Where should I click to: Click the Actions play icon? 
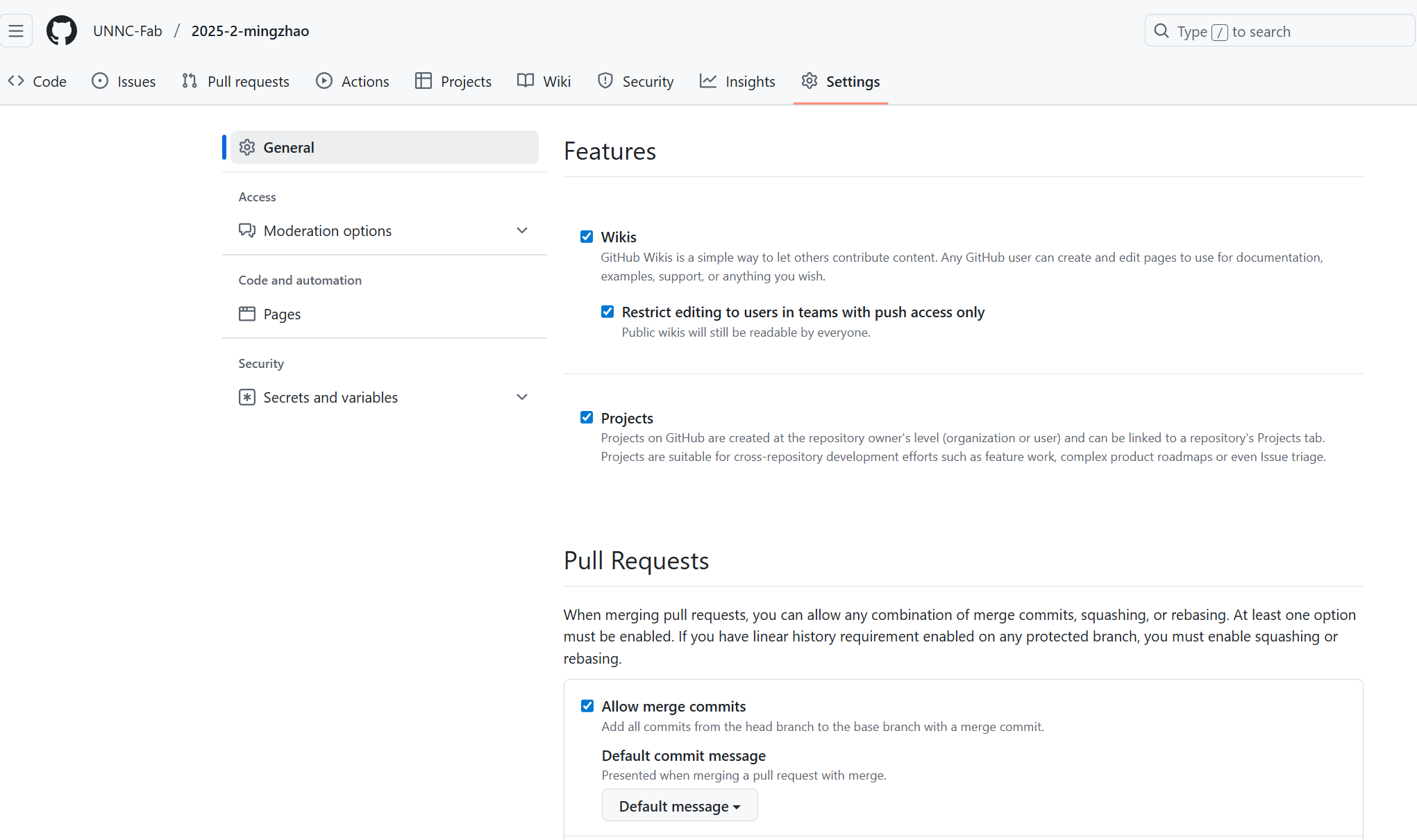click(324, 81)
